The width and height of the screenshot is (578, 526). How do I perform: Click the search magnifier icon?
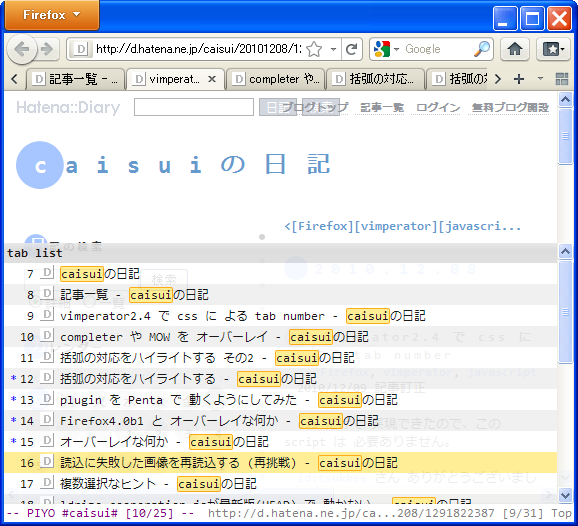[481, 49]
